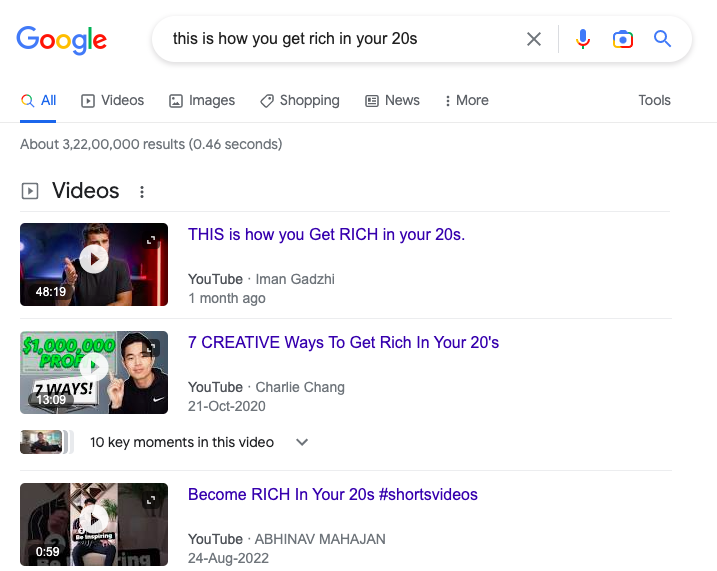717x571 pixels.
Task: Click the video icon next to Videos heading
Action: pyautogui.click(x=30, y=191)
